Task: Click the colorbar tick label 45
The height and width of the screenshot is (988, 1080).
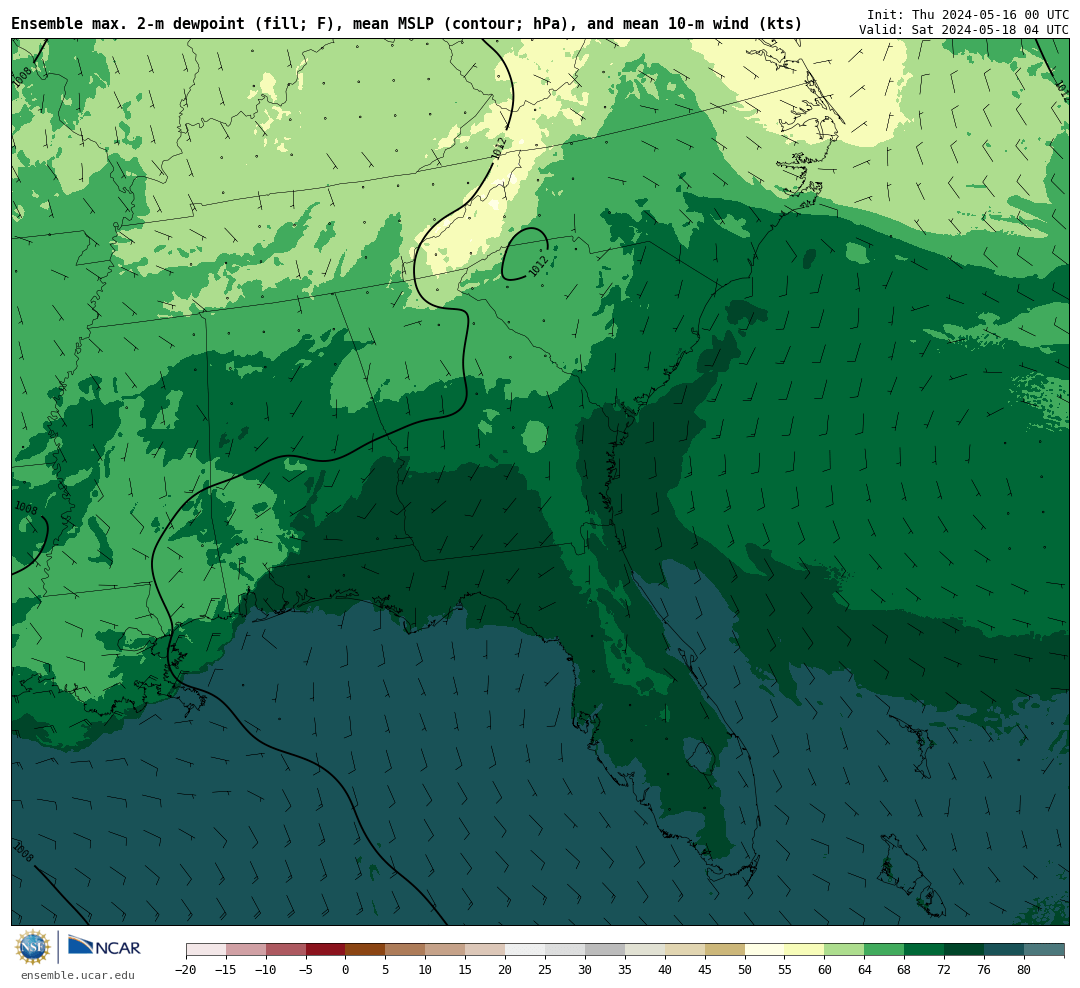Action: [705, 970]
